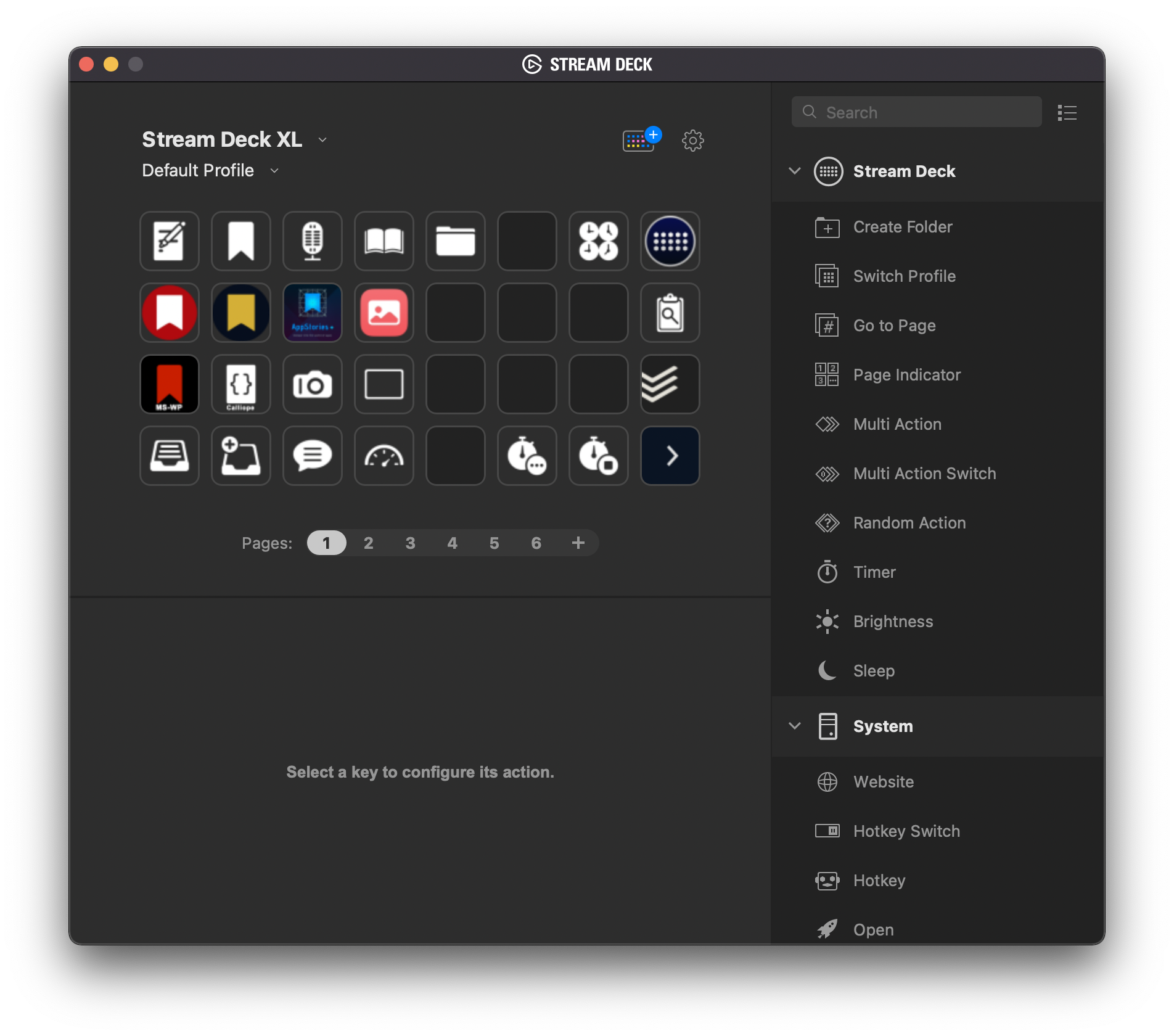Image resolution: width=1174 pixels, height=1036 pixels.
Task: Select the empty rectangle screen key
Action: tap(384, 384)
